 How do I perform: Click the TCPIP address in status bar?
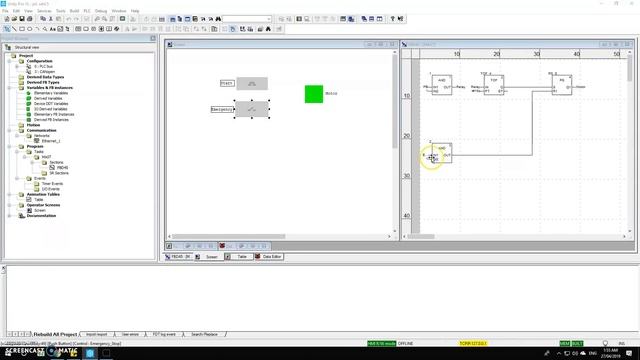coord(473,344)
